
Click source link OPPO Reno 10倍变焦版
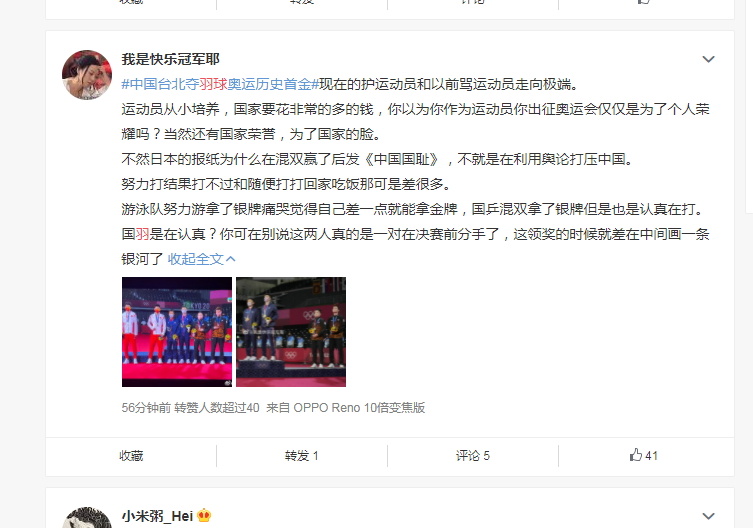click(x=359, y=408)
